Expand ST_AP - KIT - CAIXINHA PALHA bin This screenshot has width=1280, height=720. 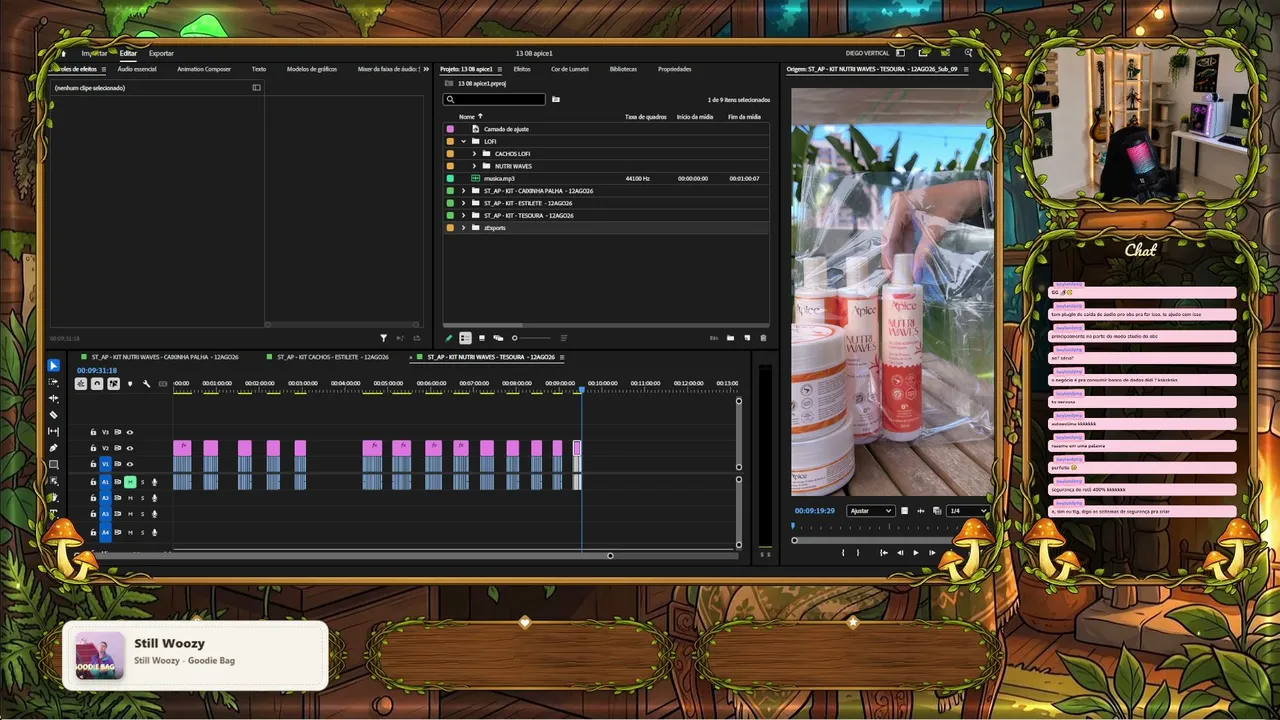[463, 191]
